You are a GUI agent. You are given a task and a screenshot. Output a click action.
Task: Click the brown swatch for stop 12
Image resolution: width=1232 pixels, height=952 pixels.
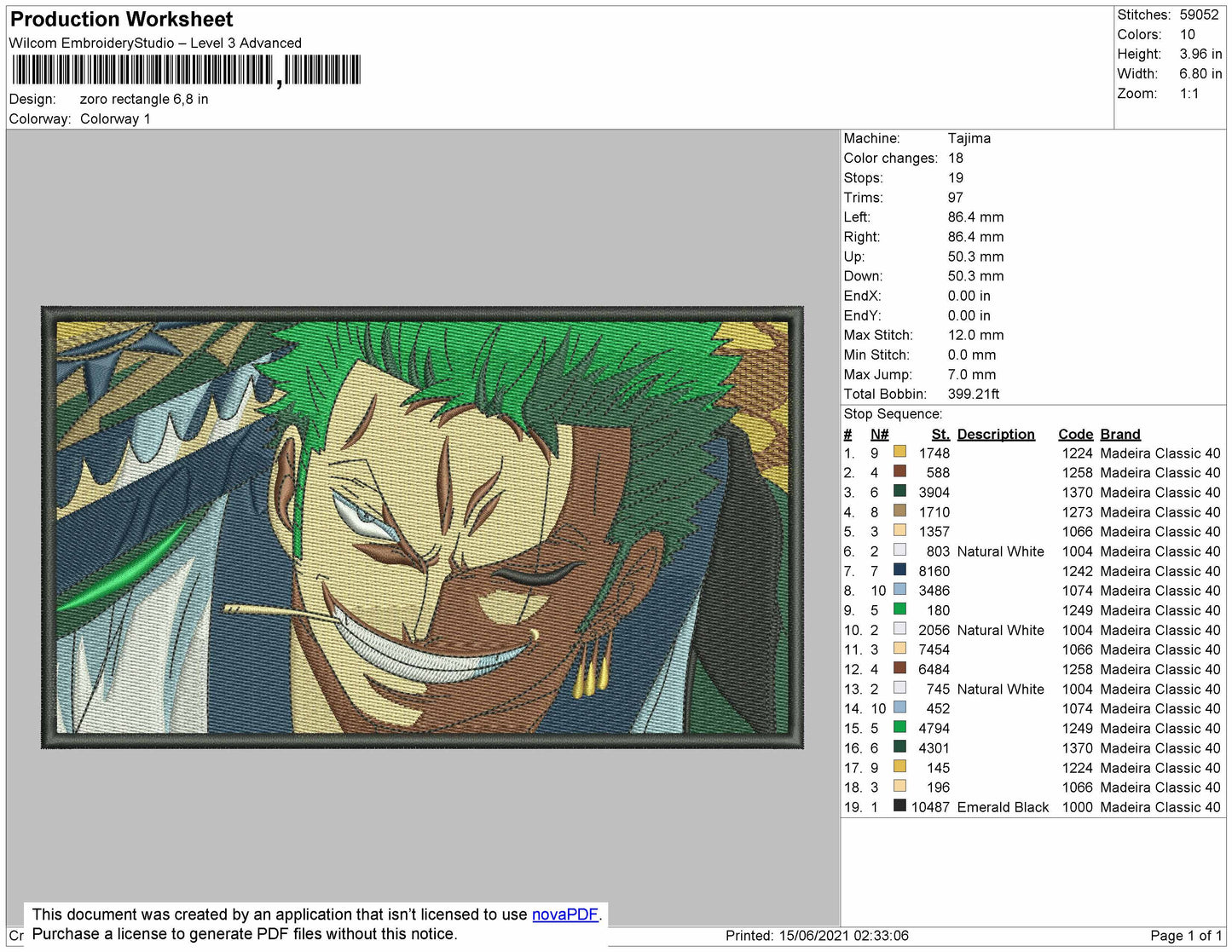[x=899, y=669]
